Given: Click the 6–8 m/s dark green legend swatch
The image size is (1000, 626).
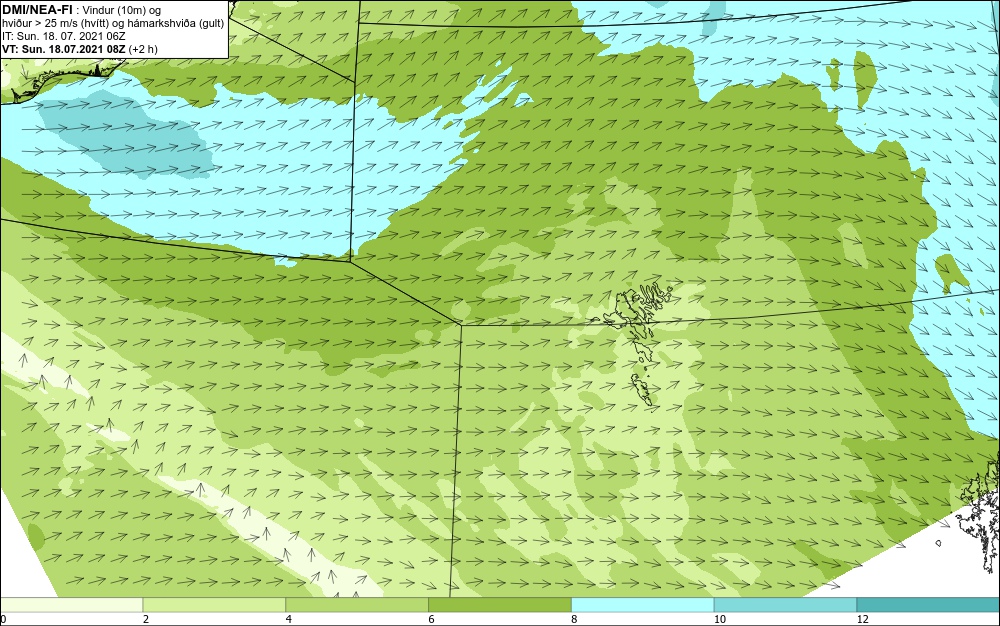Looking at the screenshot, I should 500,605.
